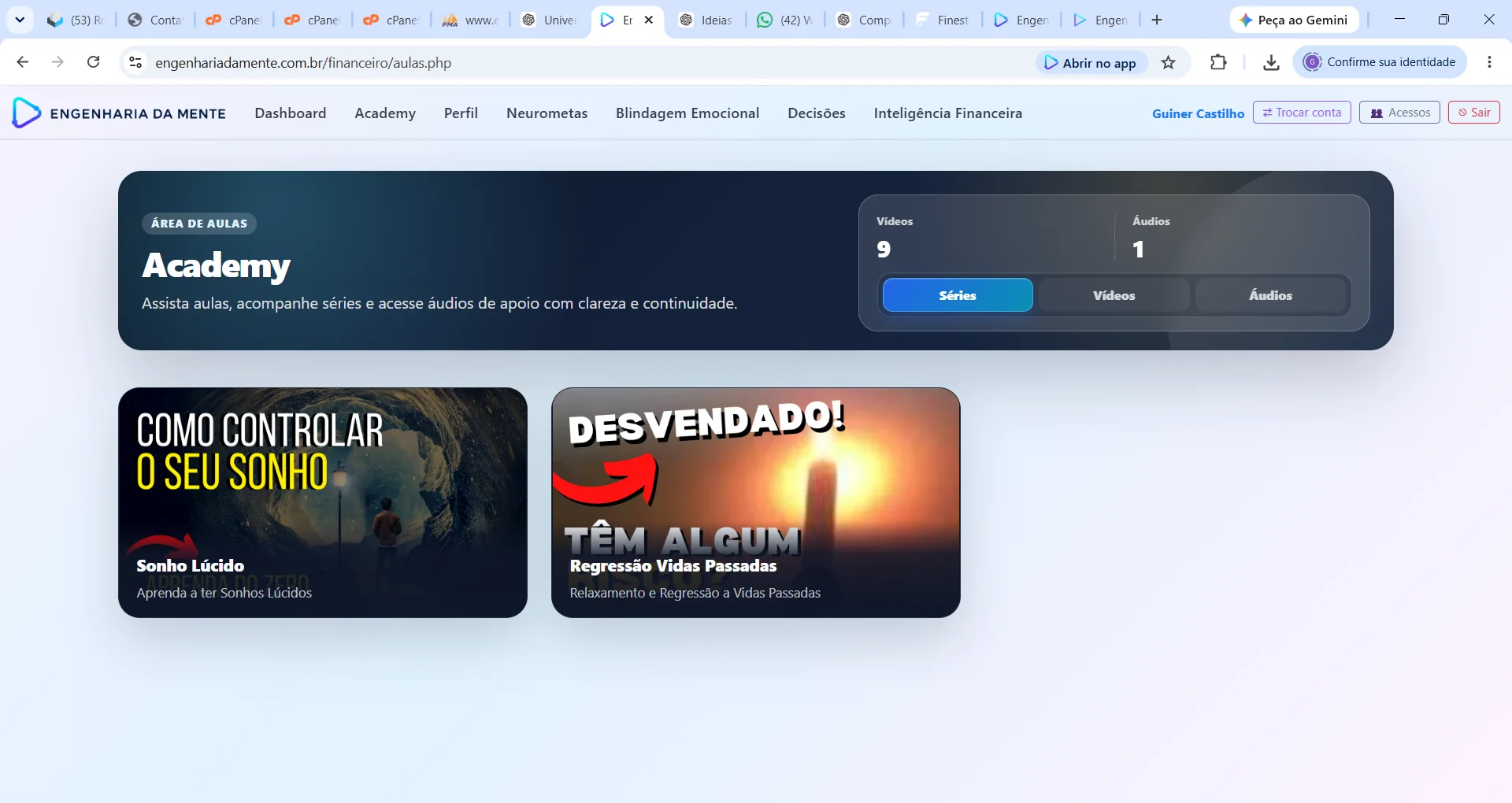
Task: Select the Séries filter toggle
Action: point(958,295)
